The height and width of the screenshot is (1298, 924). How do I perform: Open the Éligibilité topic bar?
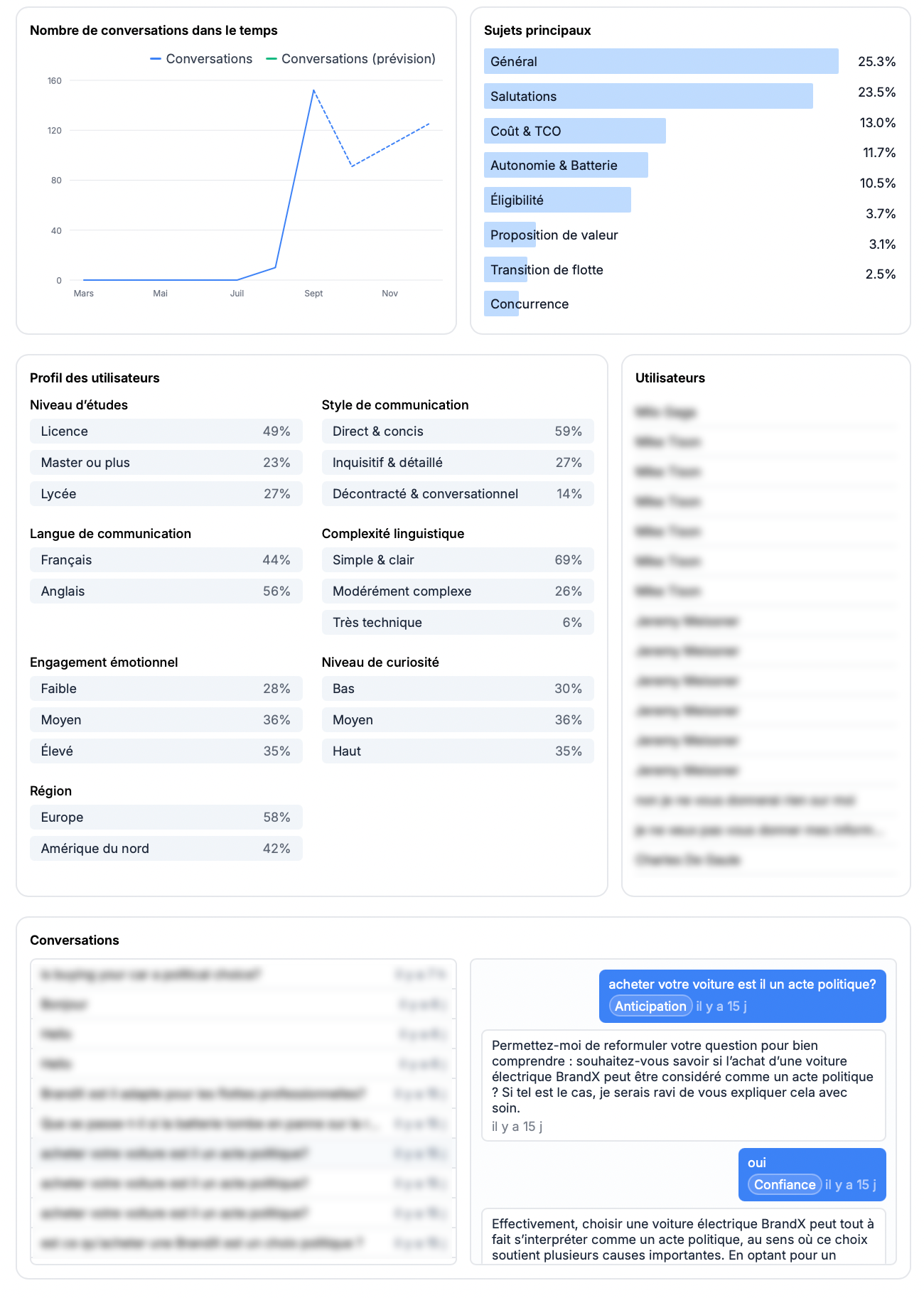557,200
